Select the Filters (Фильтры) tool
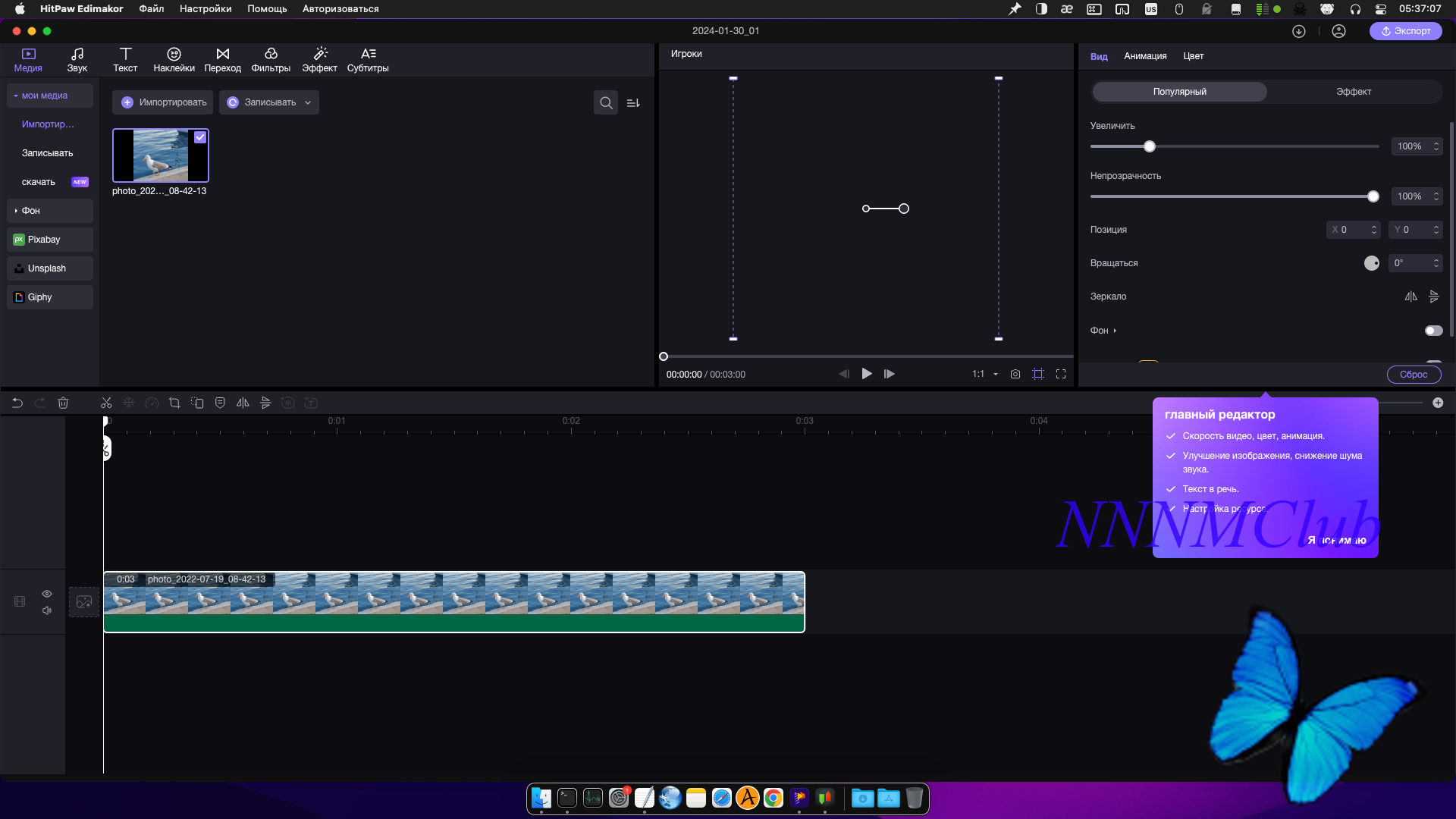1456x819 pixels. coord(271,59)
